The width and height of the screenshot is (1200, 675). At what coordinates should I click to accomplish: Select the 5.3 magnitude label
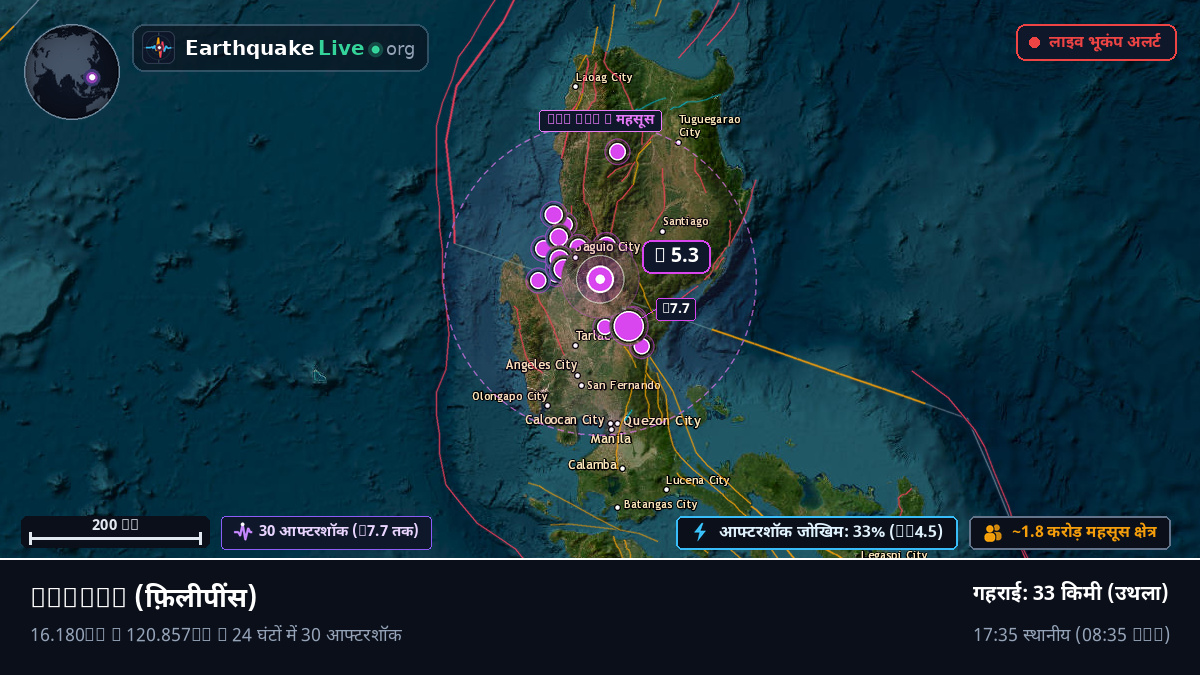(x=676, y=256)
